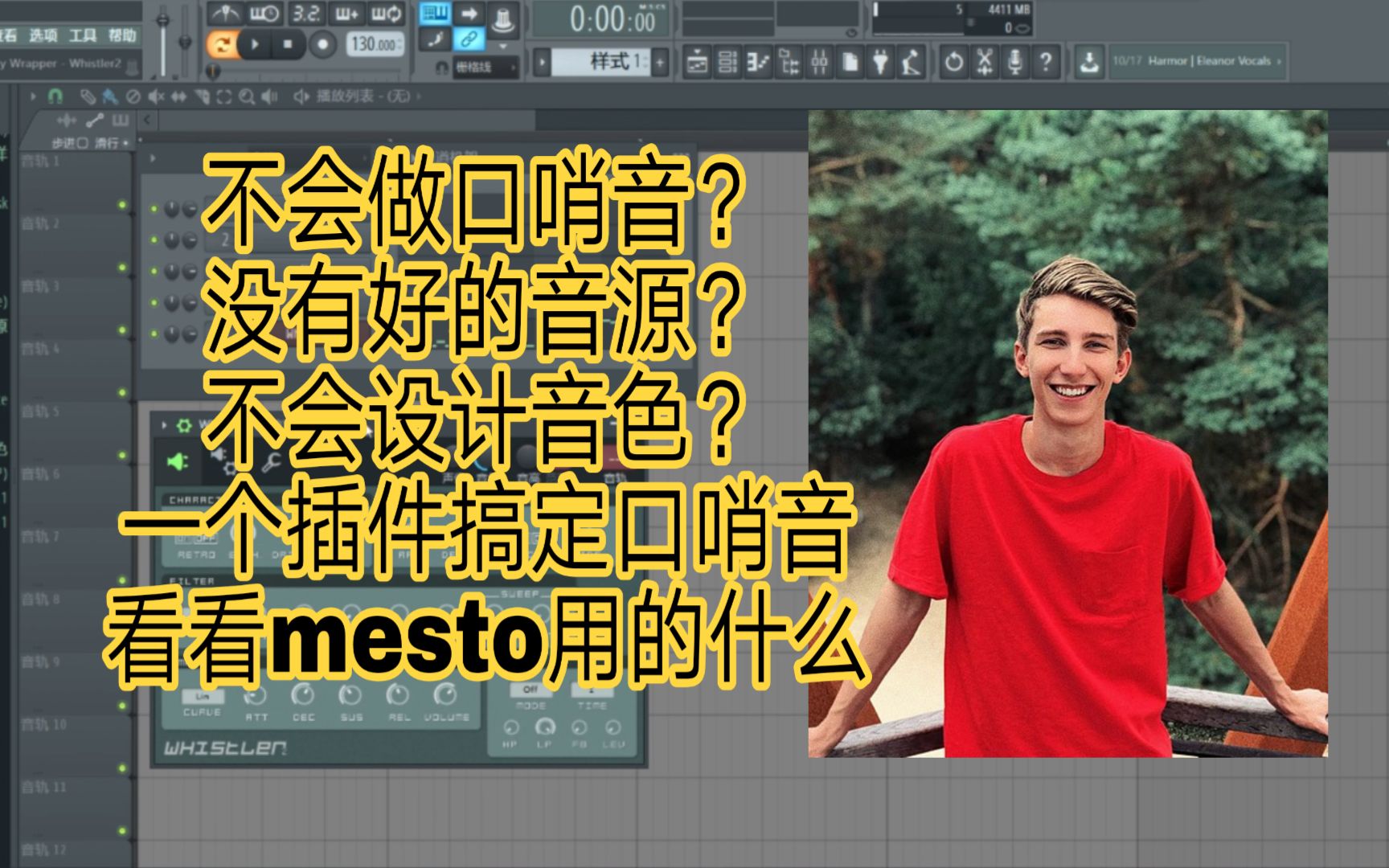1389x868 pixels.
Task: Open the MODE Off dropdown in Whistler
Action: [530, 690]
